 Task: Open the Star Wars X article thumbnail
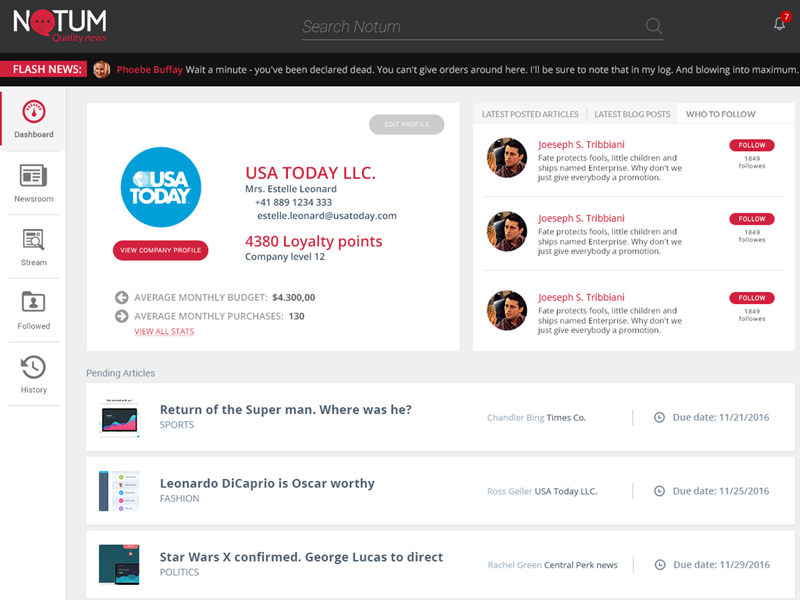120,563
